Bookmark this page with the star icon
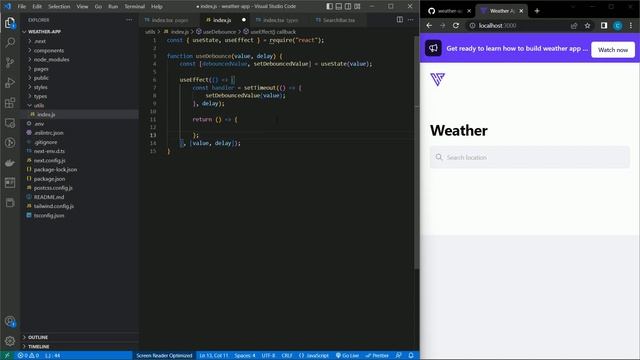 (x=587, y=25)
